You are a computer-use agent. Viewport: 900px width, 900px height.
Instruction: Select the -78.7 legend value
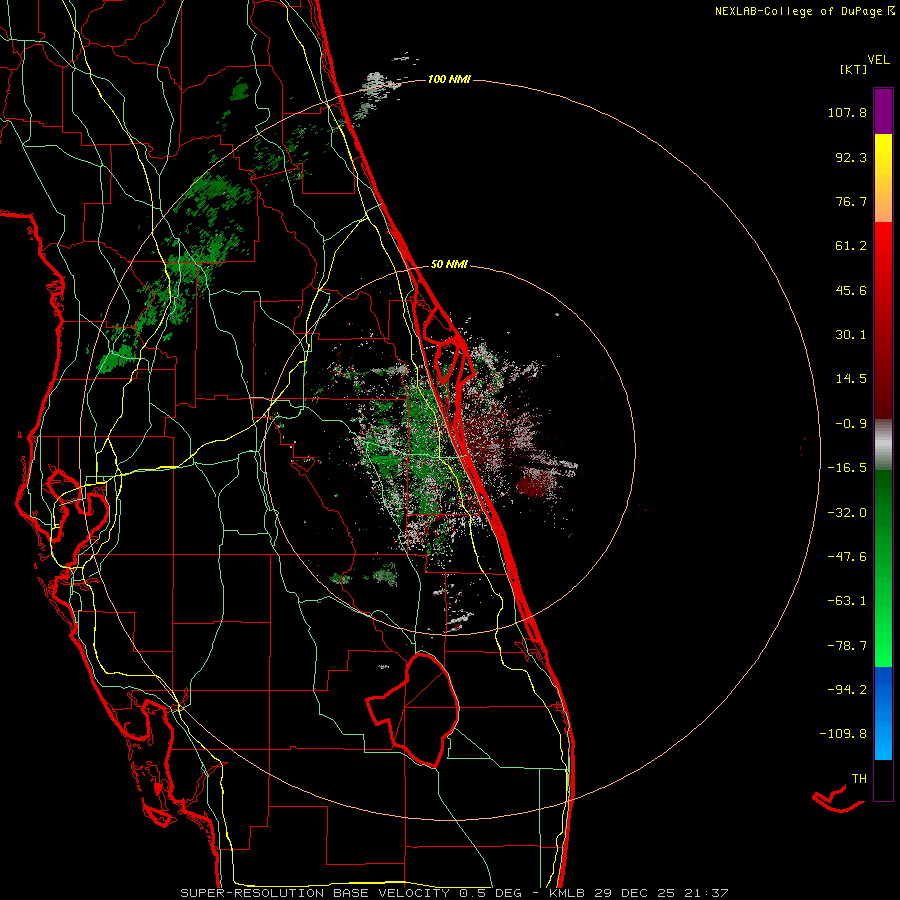pos(847,646)
